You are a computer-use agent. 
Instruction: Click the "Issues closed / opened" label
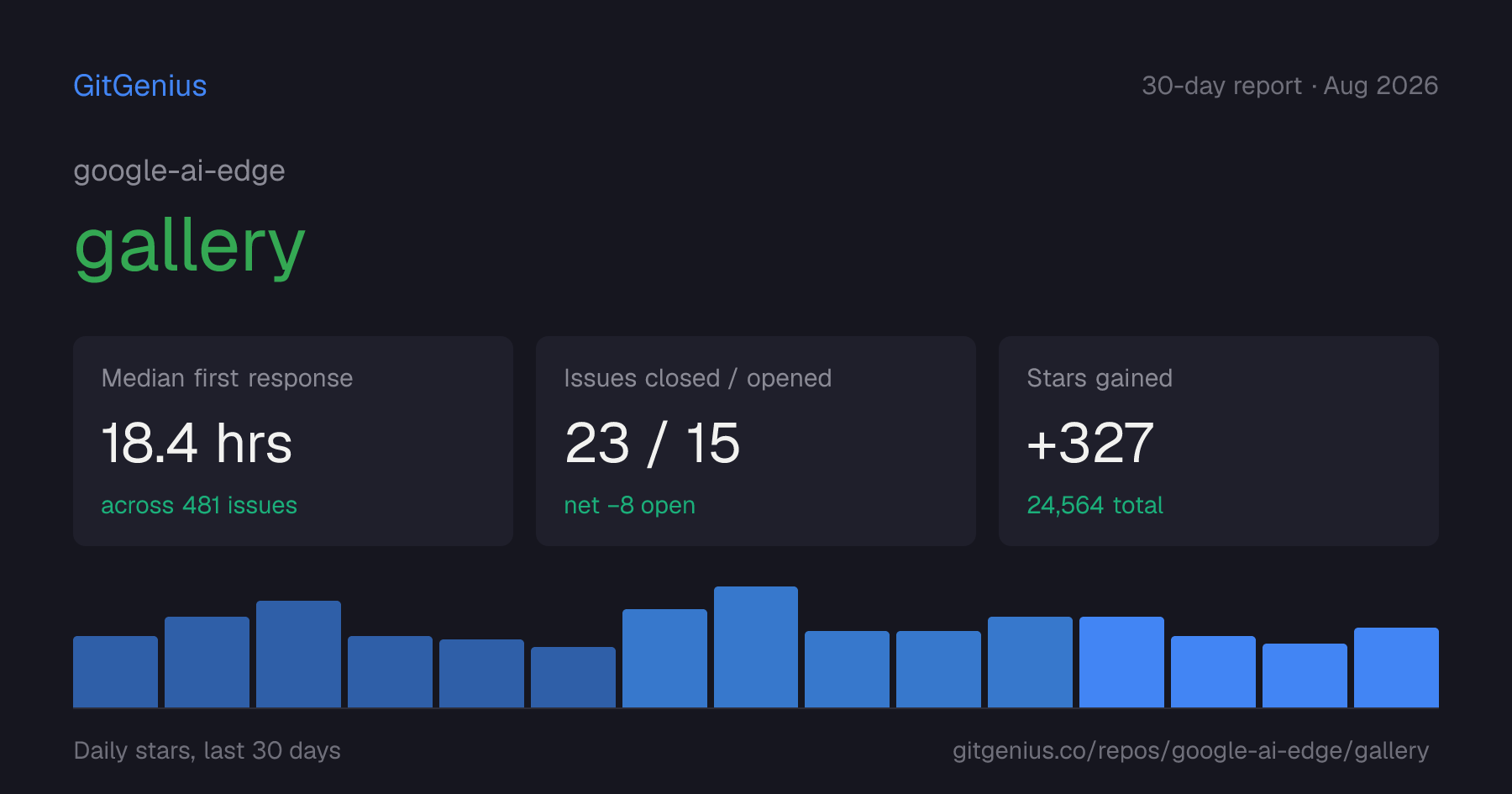(x=698, y=378)
